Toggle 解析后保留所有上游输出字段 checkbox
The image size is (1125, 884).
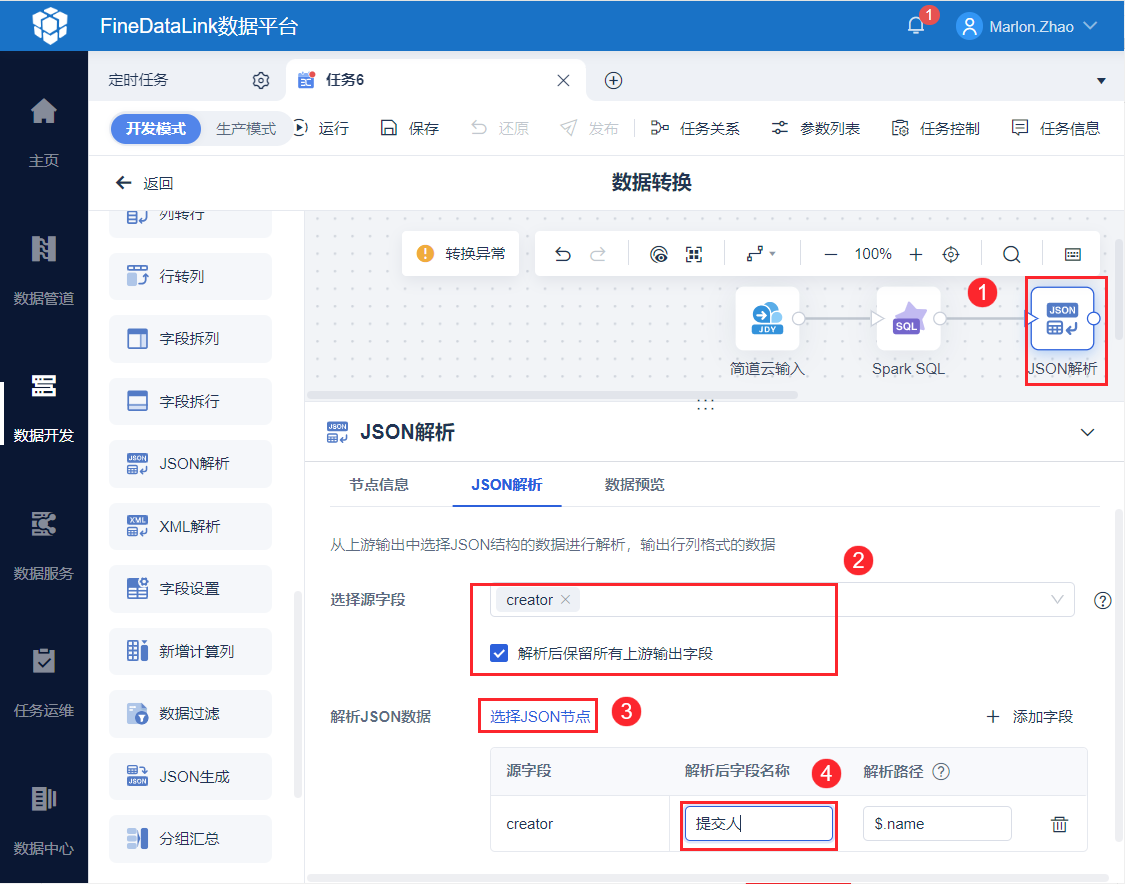click(499, 653)
